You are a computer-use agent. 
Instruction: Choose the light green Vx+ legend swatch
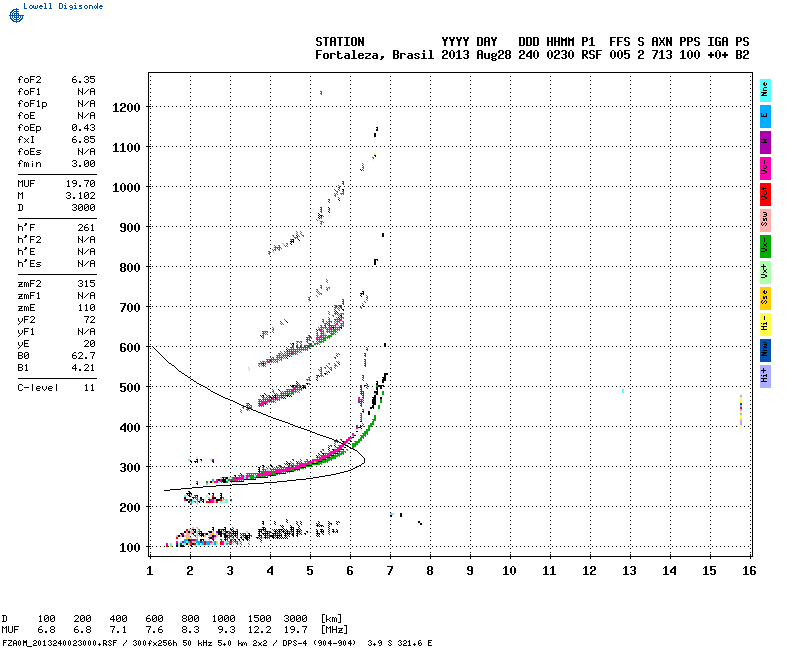click(765, 272)
